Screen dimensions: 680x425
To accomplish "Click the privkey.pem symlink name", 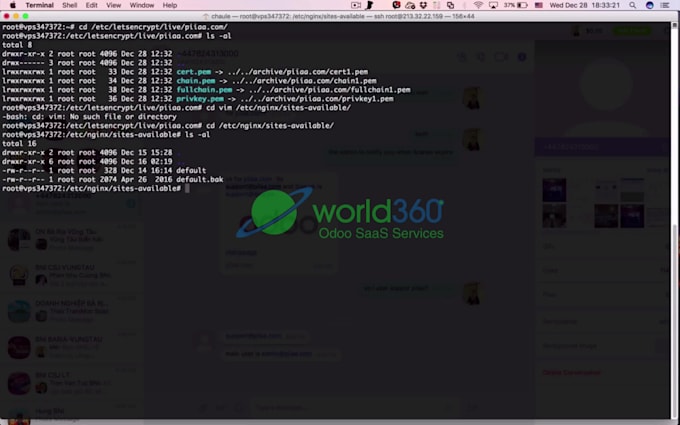I will [x=199, y=98].
